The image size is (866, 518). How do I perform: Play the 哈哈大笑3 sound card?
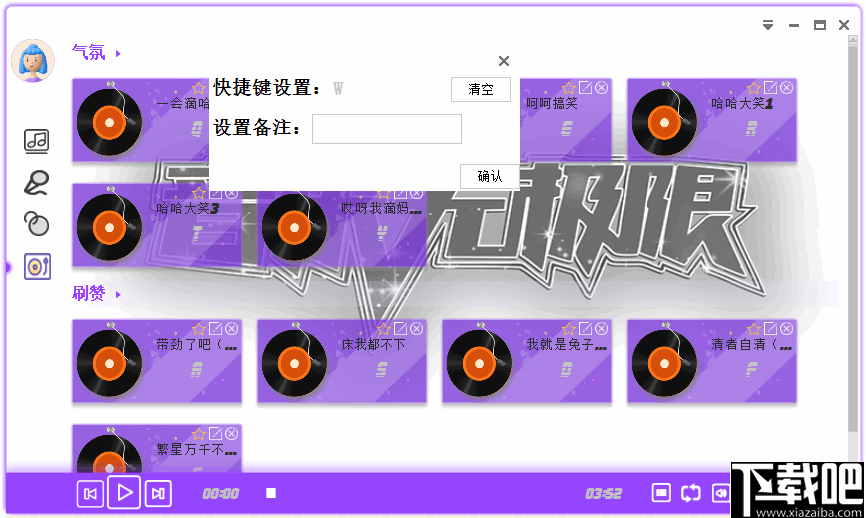(x=109, y=227)
